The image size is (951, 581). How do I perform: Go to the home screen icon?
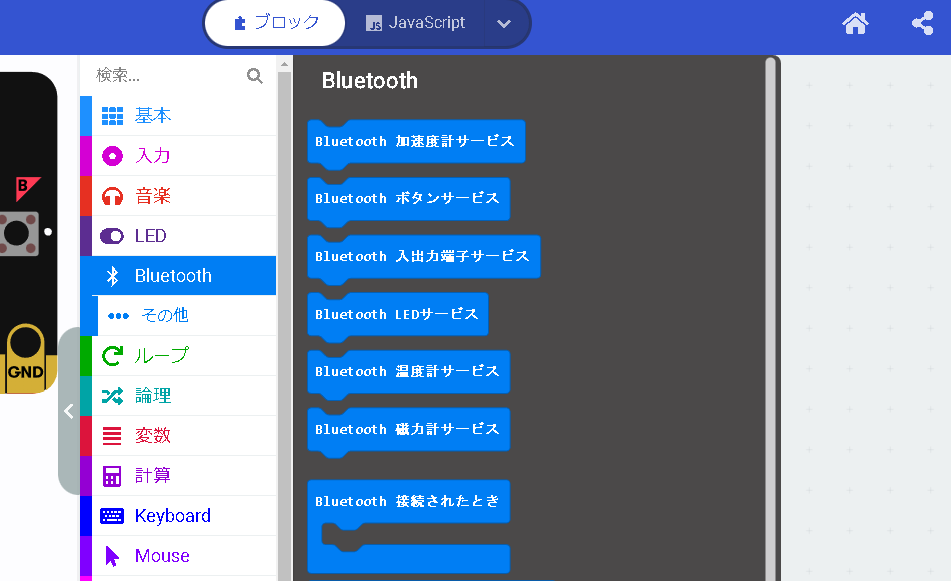pos(855,24)
